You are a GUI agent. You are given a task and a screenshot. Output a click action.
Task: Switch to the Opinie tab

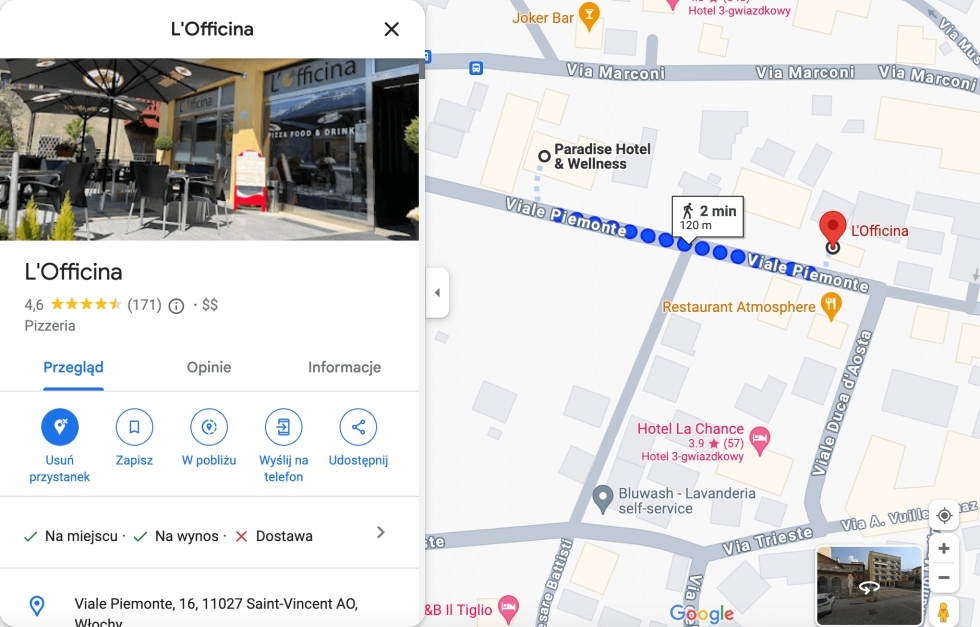(x=209, y=368)
